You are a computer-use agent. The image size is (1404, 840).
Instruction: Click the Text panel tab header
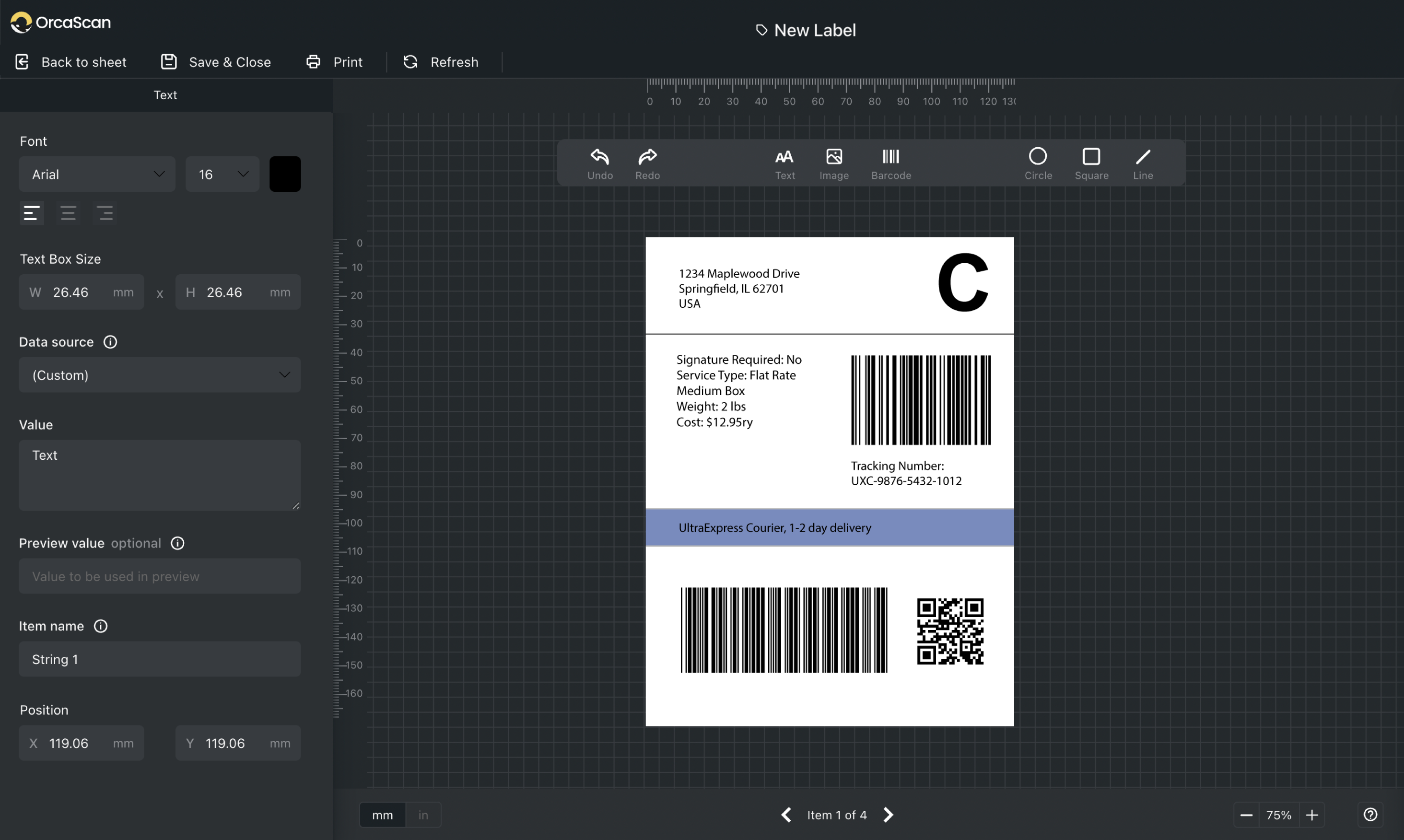pyautogui.click(x=165, y=94)
